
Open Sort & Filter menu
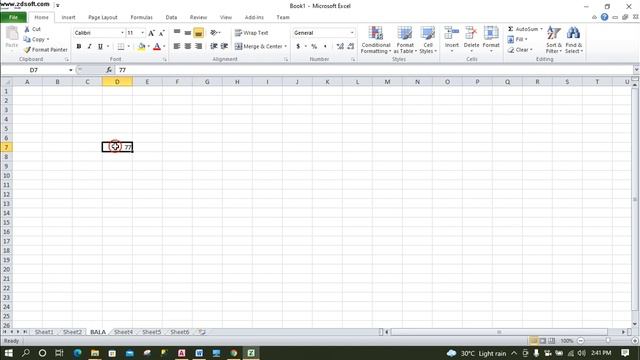click(553, 40)
